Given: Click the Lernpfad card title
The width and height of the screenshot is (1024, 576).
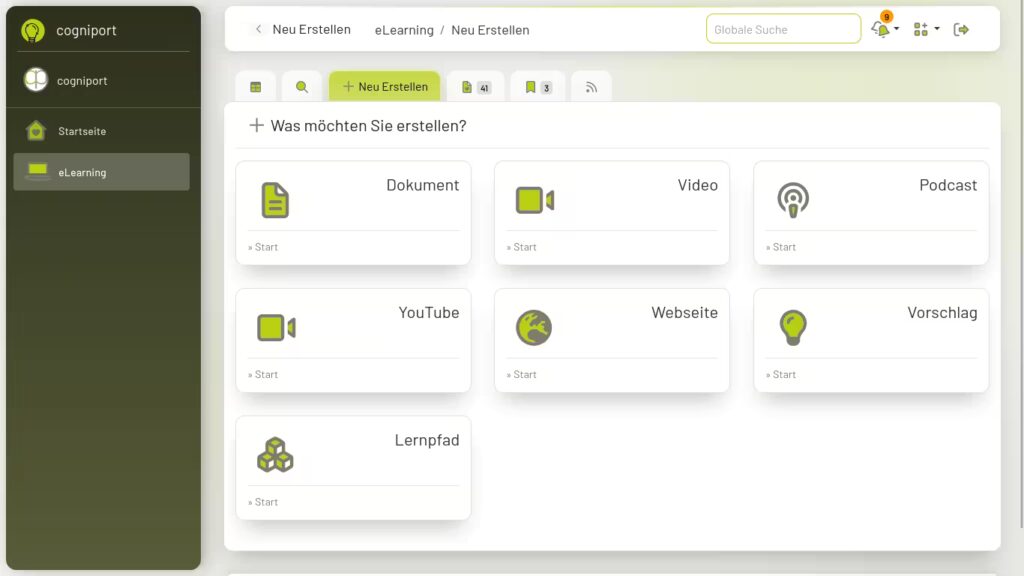Looking at the screenshot, I should coord(426,440).
